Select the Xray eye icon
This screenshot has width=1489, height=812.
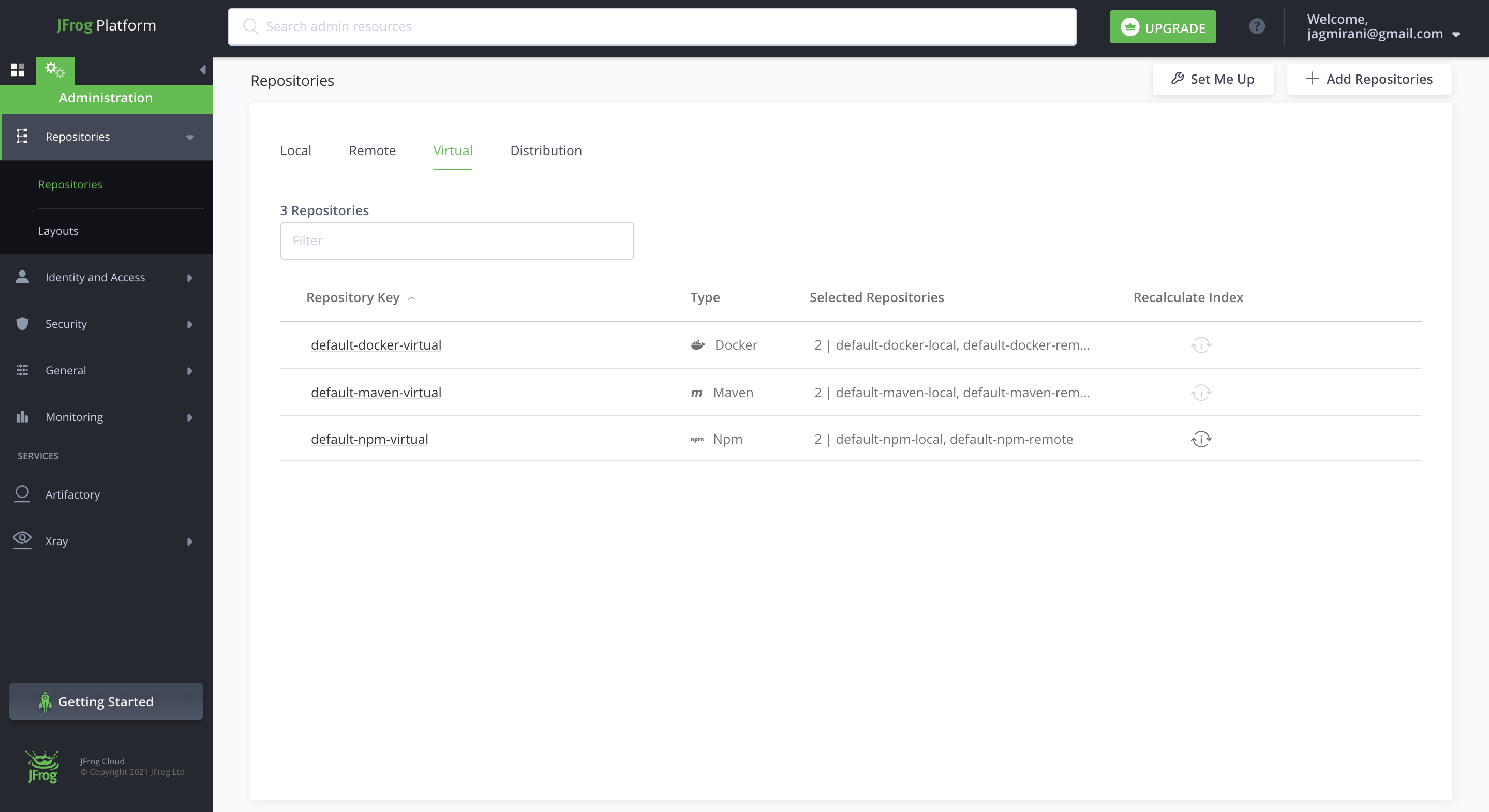pyautogui.click(x=22, y=540)
